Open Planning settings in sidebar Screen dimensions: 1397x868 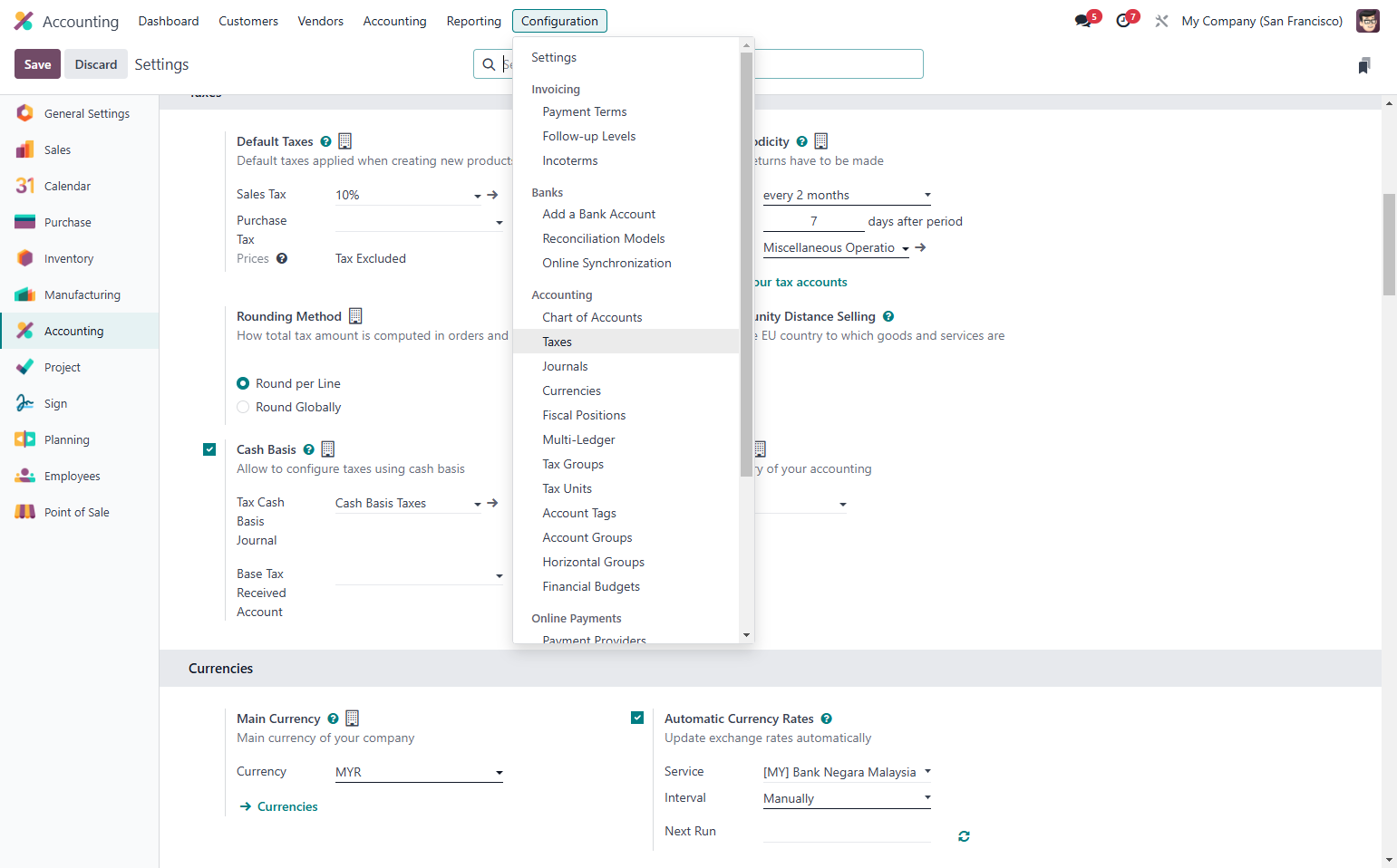coord(80,439)
